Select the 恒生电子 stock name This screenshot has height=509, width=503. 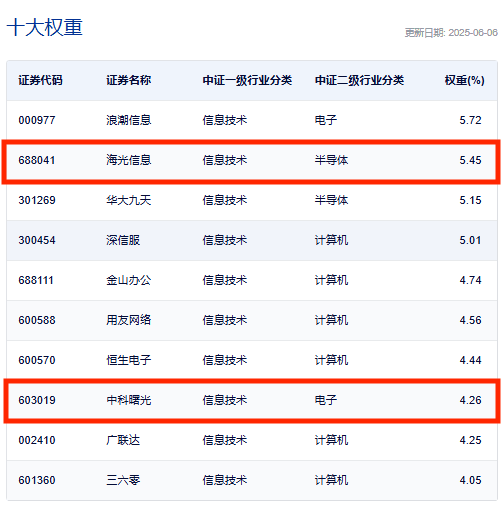coord(129,360)
